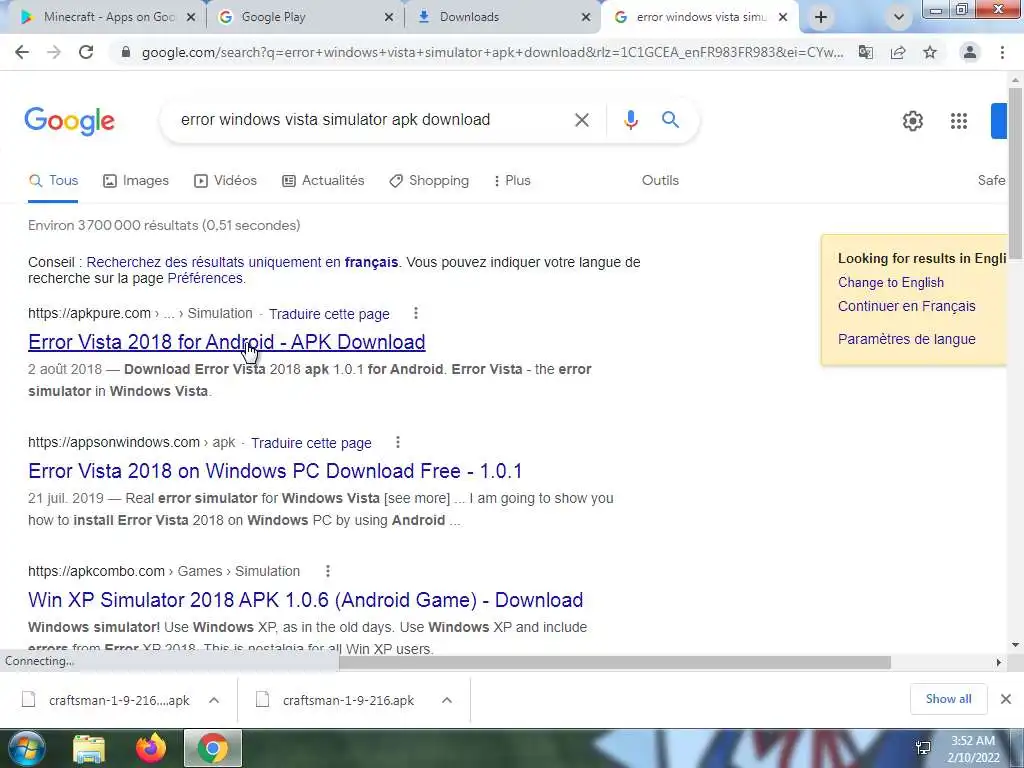
Task: Open the Google apps grid
Action: 959,121
